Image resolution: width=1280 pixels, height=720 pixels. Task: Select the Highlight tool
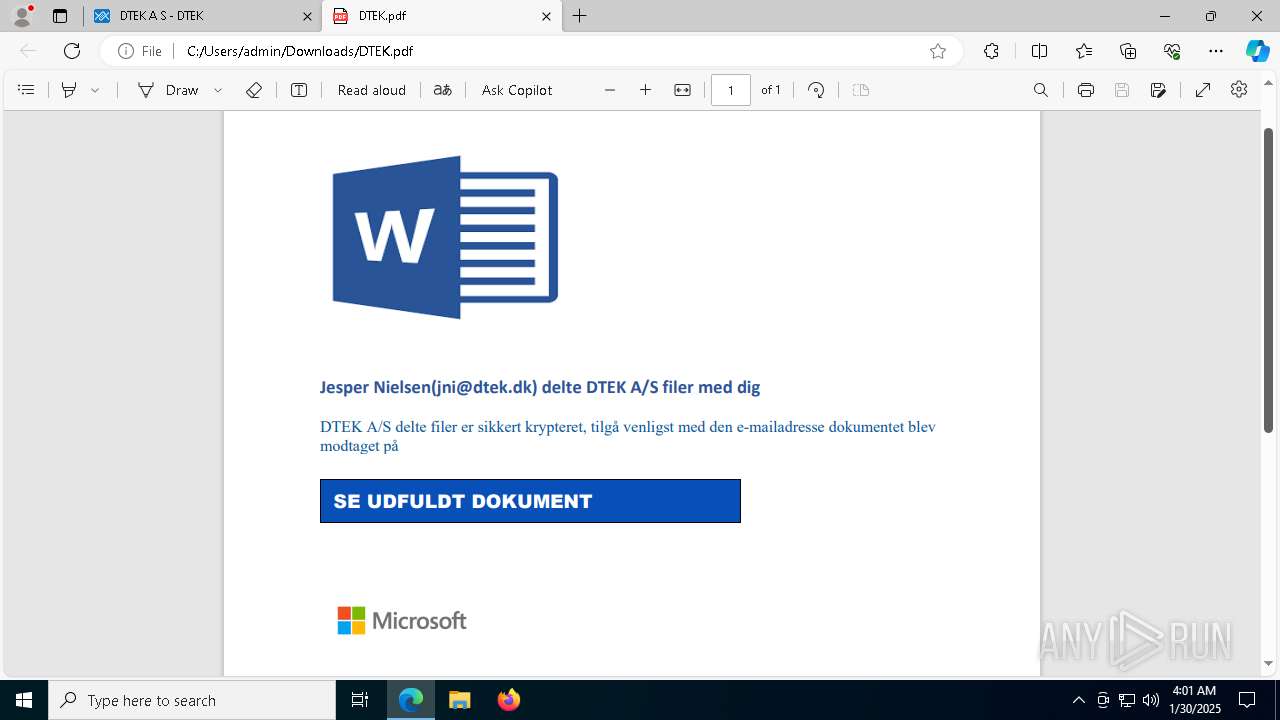(69, 90)
